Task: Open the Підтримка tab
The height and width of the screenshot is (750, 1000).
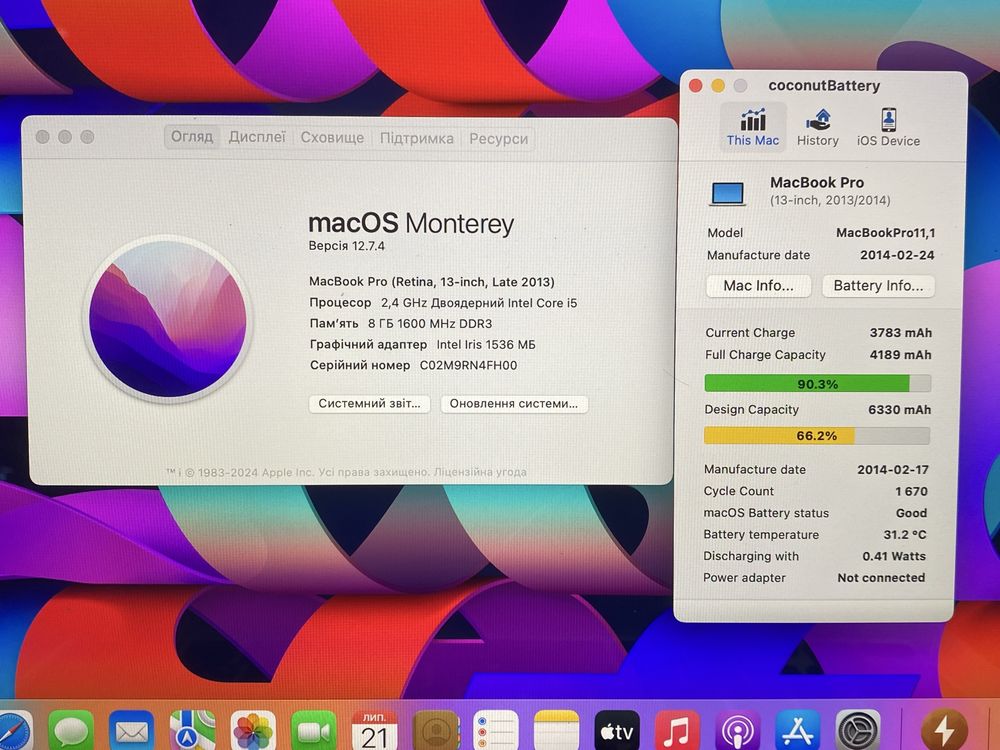Action: pyautogui.click(x=417, y=138)
